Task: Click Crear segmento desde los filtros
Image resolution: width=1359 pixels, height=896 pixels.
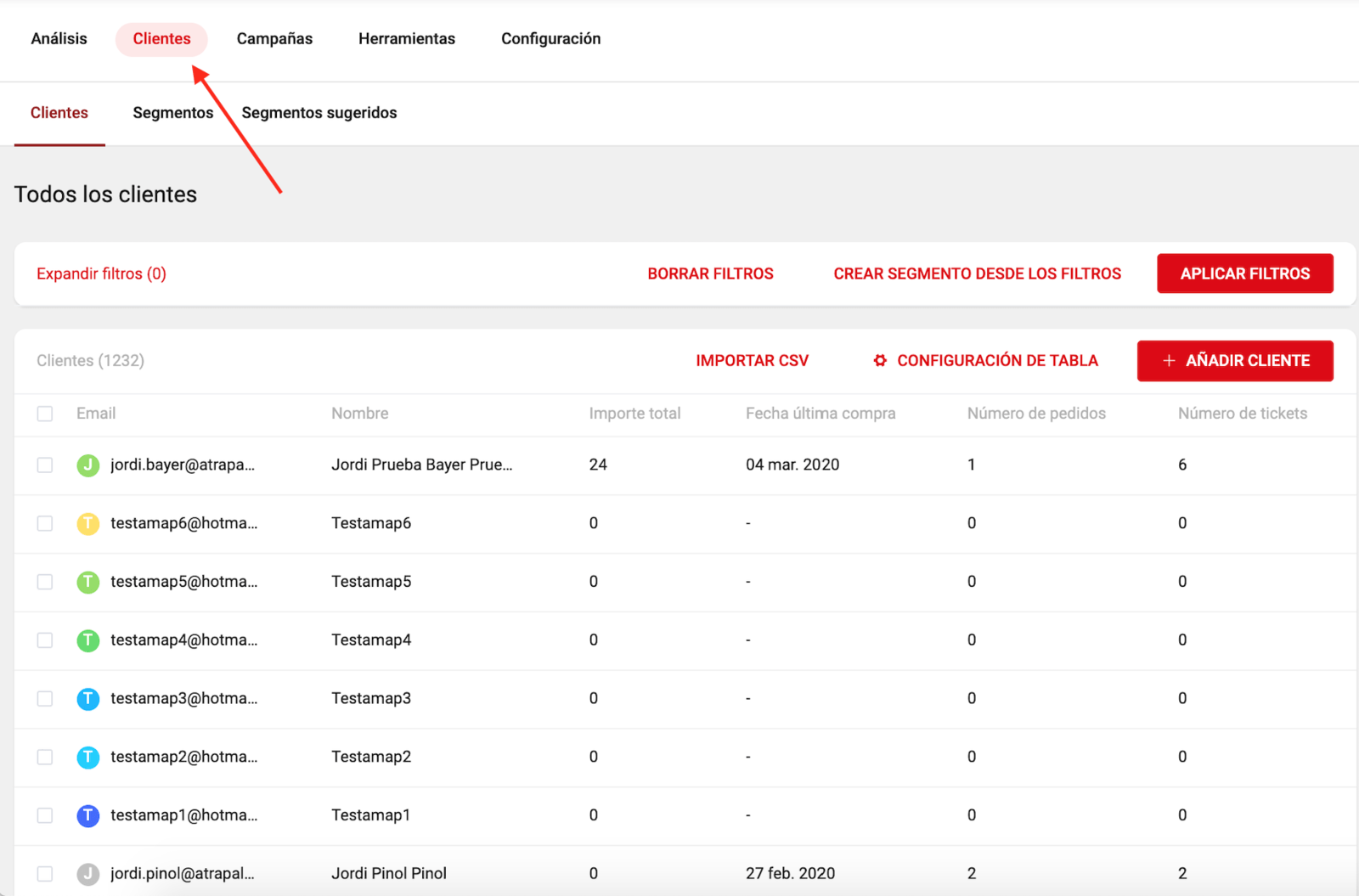Action: [x=977, y=273]
